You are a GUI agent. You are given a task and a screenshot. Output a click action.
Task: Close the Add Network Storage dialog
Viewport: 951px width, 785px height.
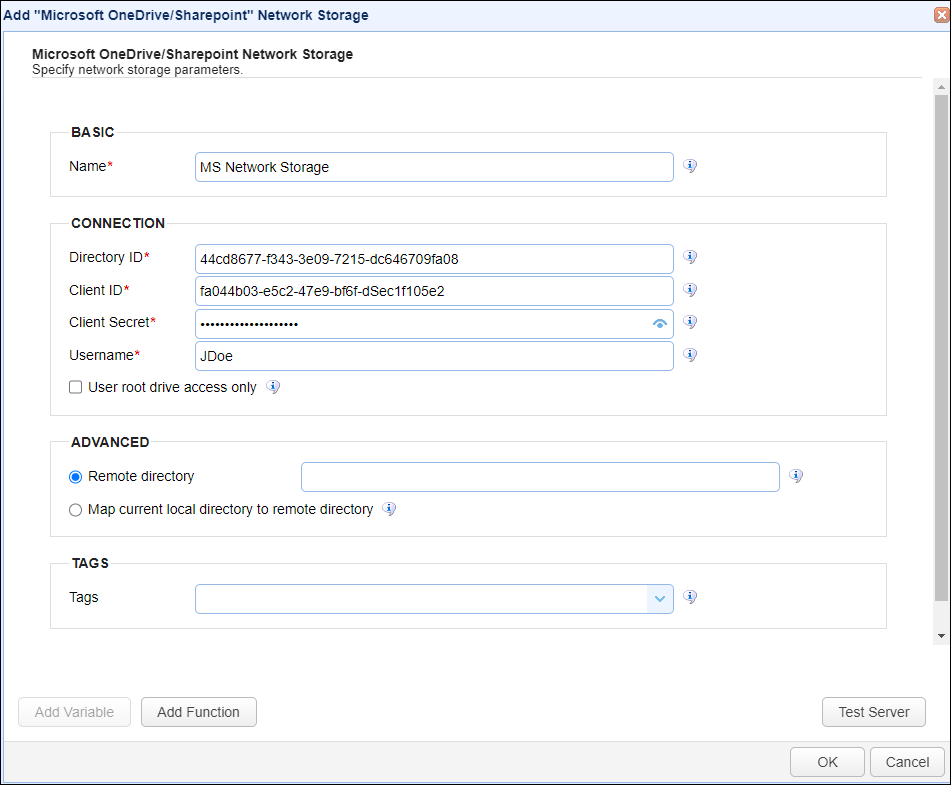click(x=942, y=15)
